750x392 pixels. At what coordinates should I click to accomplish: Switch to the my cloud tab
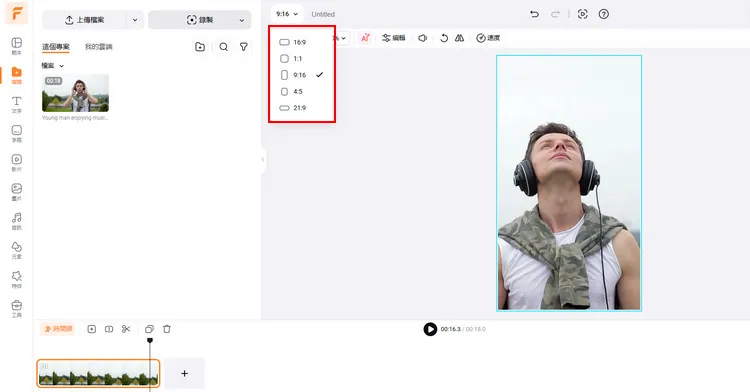coord(99,47)
